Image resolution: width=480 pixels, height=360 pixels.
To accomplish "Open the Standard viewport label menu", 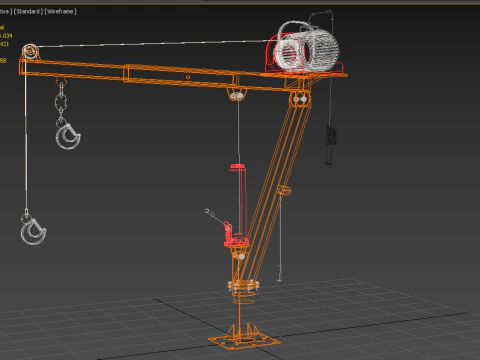I will 28,11.
